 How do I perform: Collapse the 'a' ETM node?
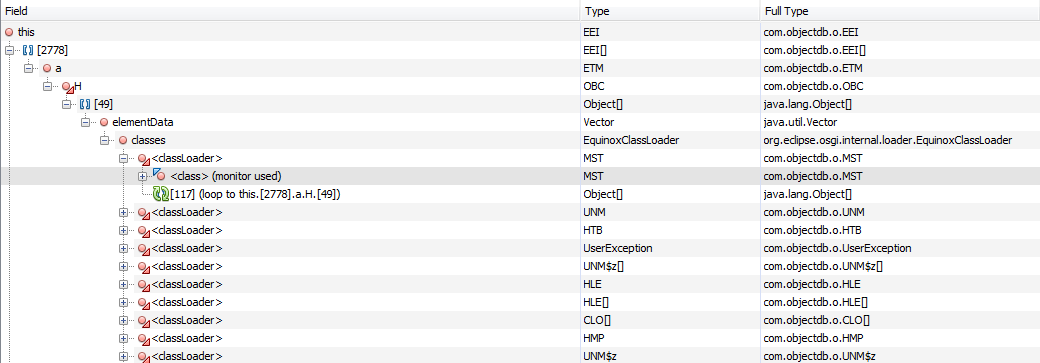[29, 68]
